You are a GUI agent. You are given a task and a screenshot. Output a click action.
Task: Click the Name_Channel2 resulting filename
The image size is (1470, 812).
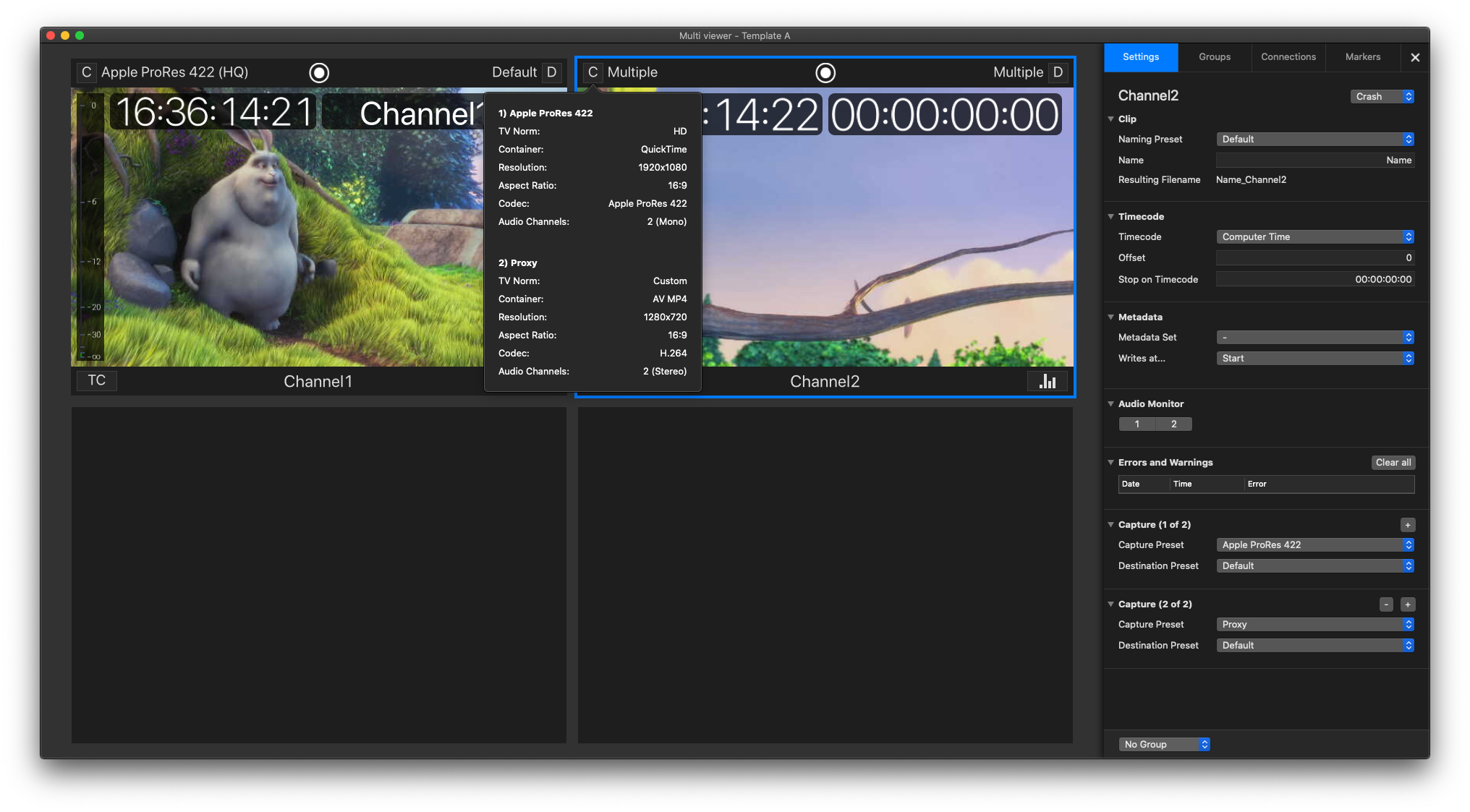(x=1251, y=180)
